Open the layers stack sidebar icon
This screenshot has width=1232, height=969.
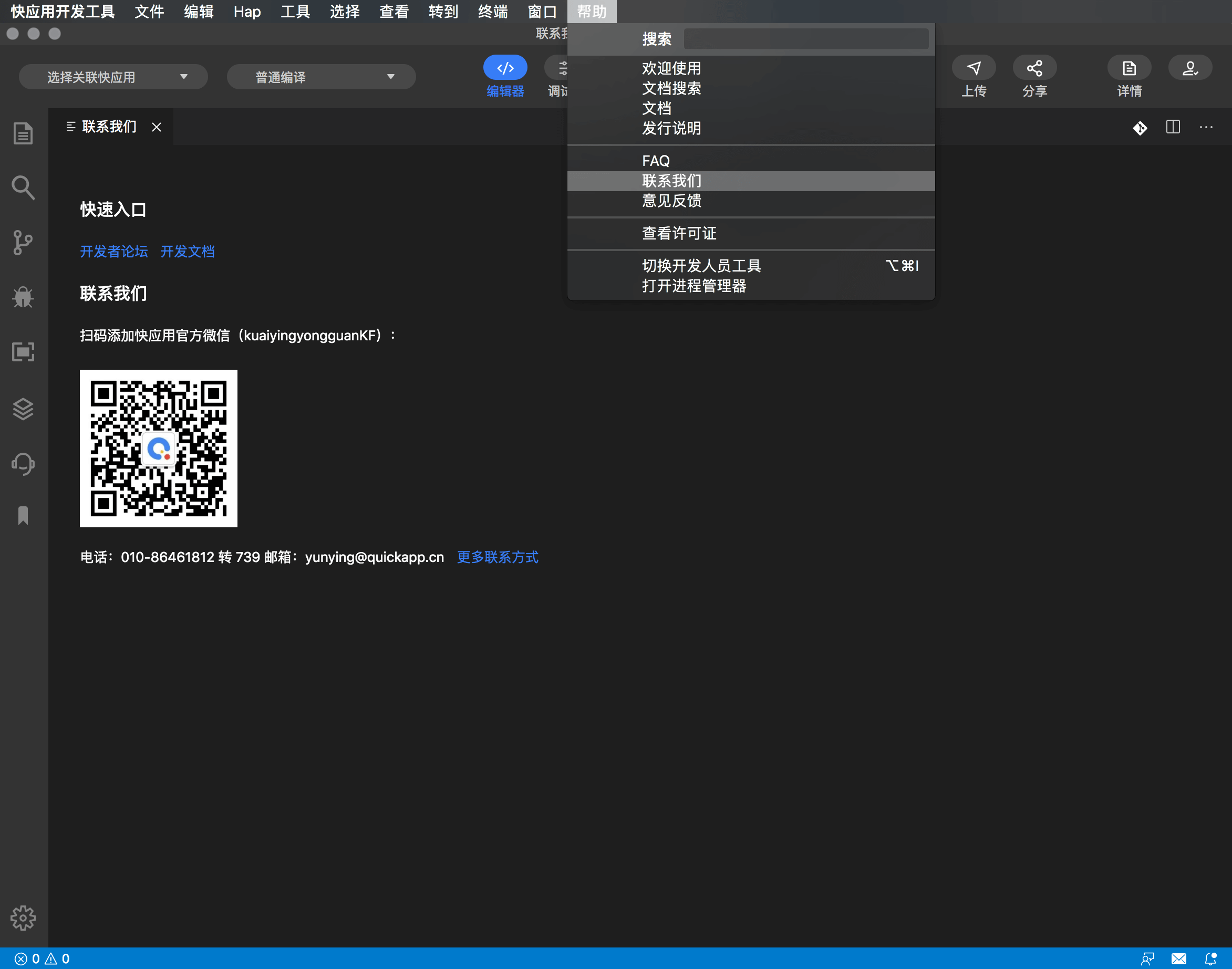click(23, 409)
